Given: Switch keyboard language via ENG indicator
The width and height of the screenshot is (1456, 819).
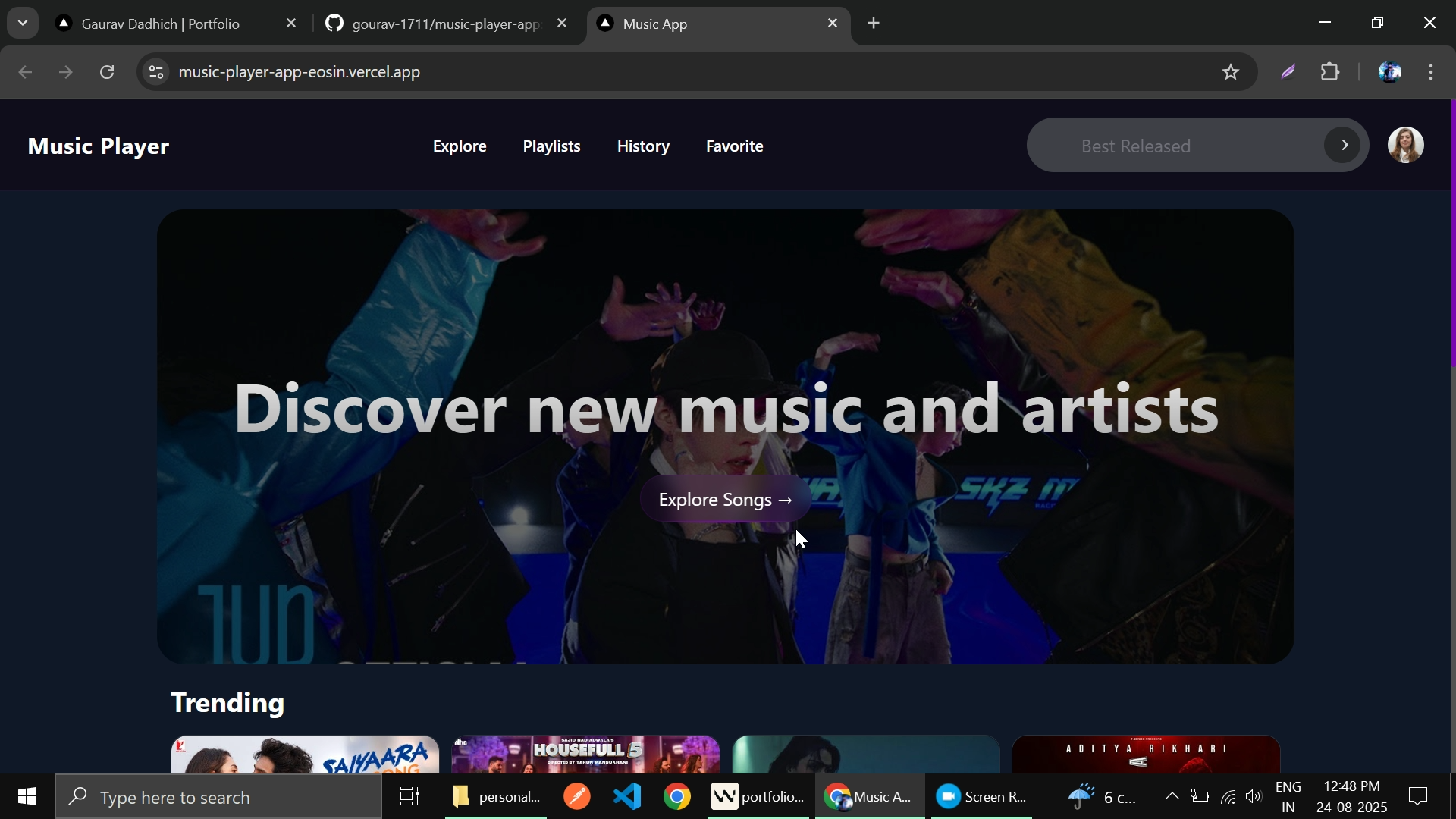Looking at the screenshot, I should [1289, 796].
